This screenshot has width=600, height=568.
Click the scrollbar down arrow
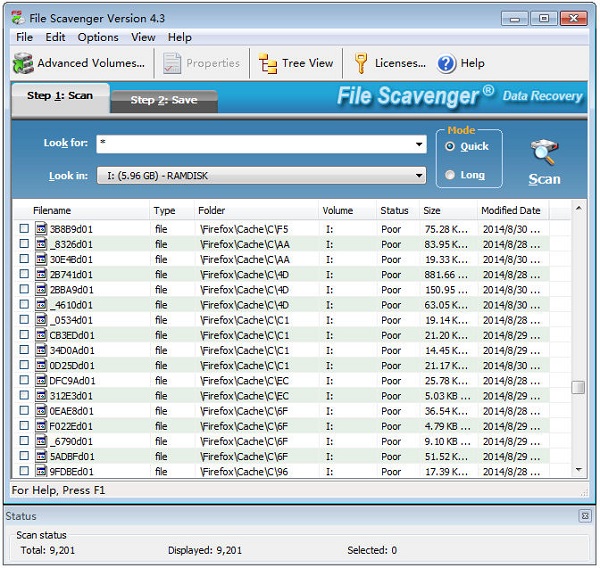578,470
